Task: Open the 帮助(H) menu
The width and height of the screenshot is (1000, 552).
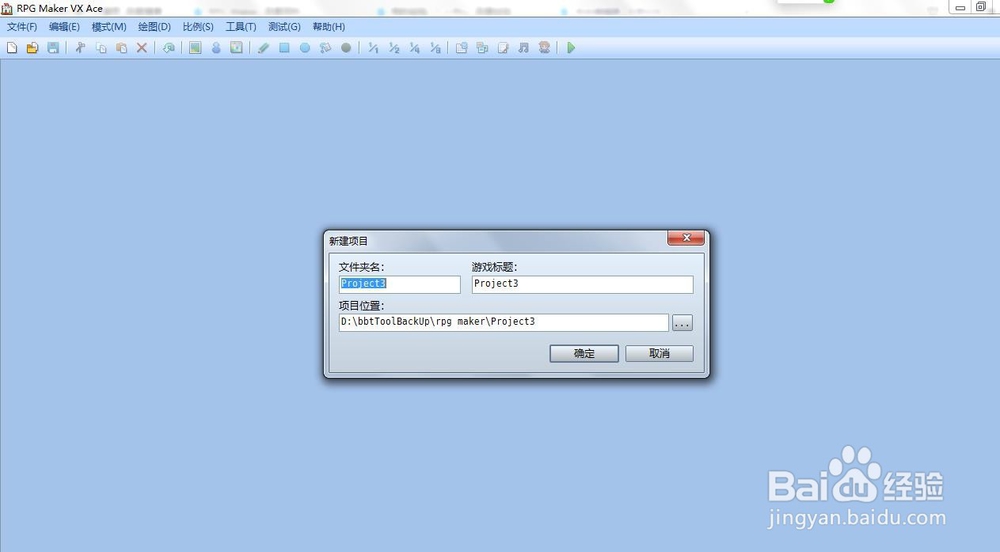Action: click(x=328, y=27)
